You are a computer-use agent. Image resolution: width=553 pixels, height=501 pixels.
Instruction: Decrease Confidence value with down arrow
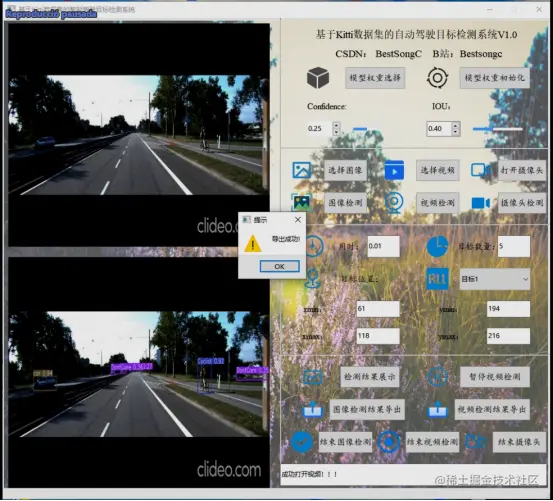tap(336, 132)
